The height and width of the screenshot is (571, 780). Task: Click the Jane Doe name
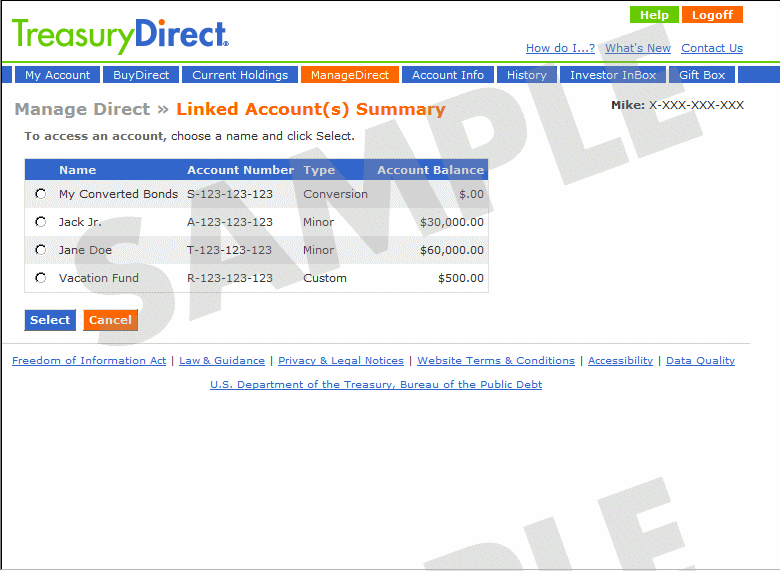[x=86, y=250]
